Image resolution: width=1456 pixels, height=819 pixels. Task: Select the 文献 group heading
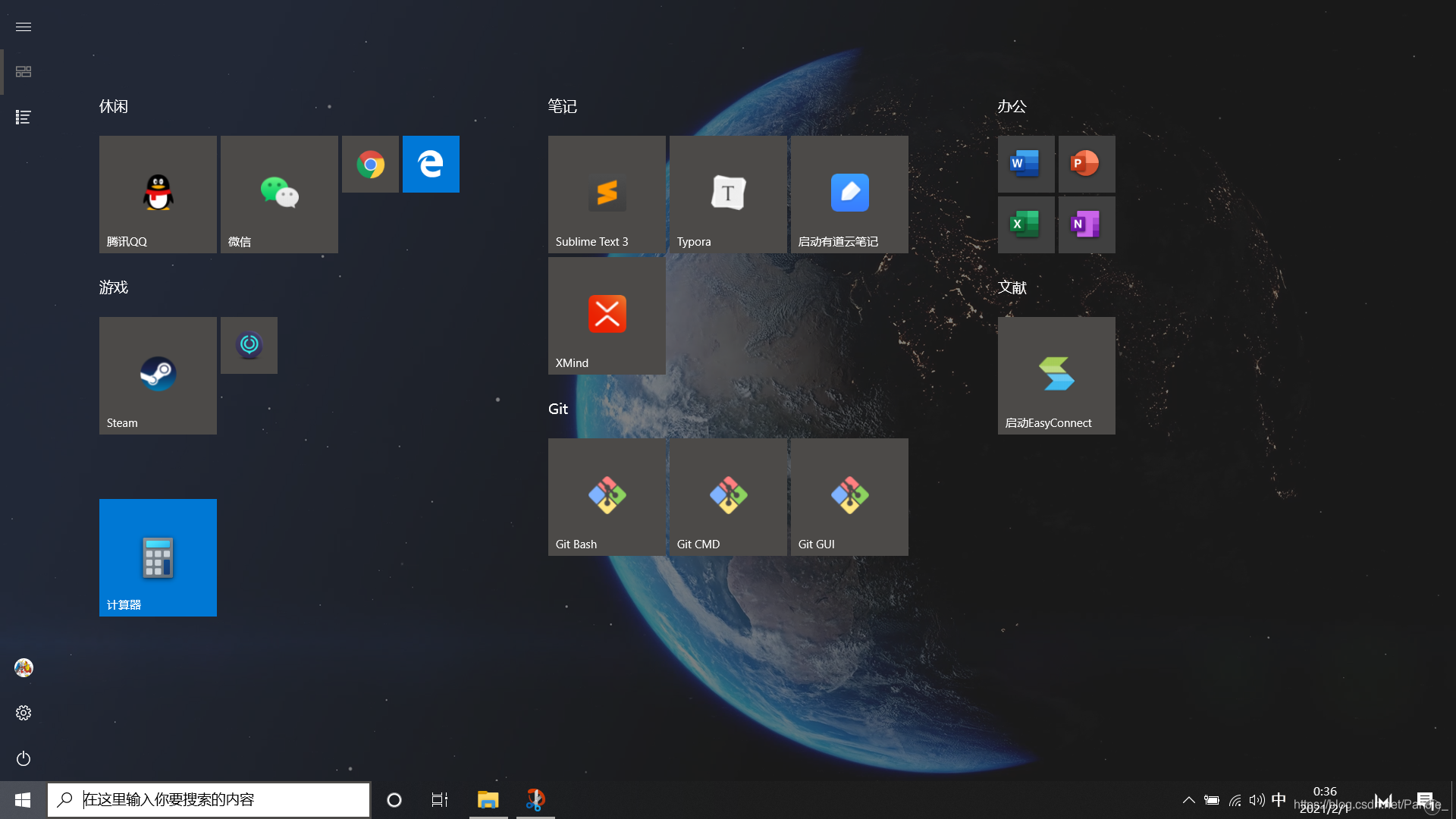pos(1012,287)
